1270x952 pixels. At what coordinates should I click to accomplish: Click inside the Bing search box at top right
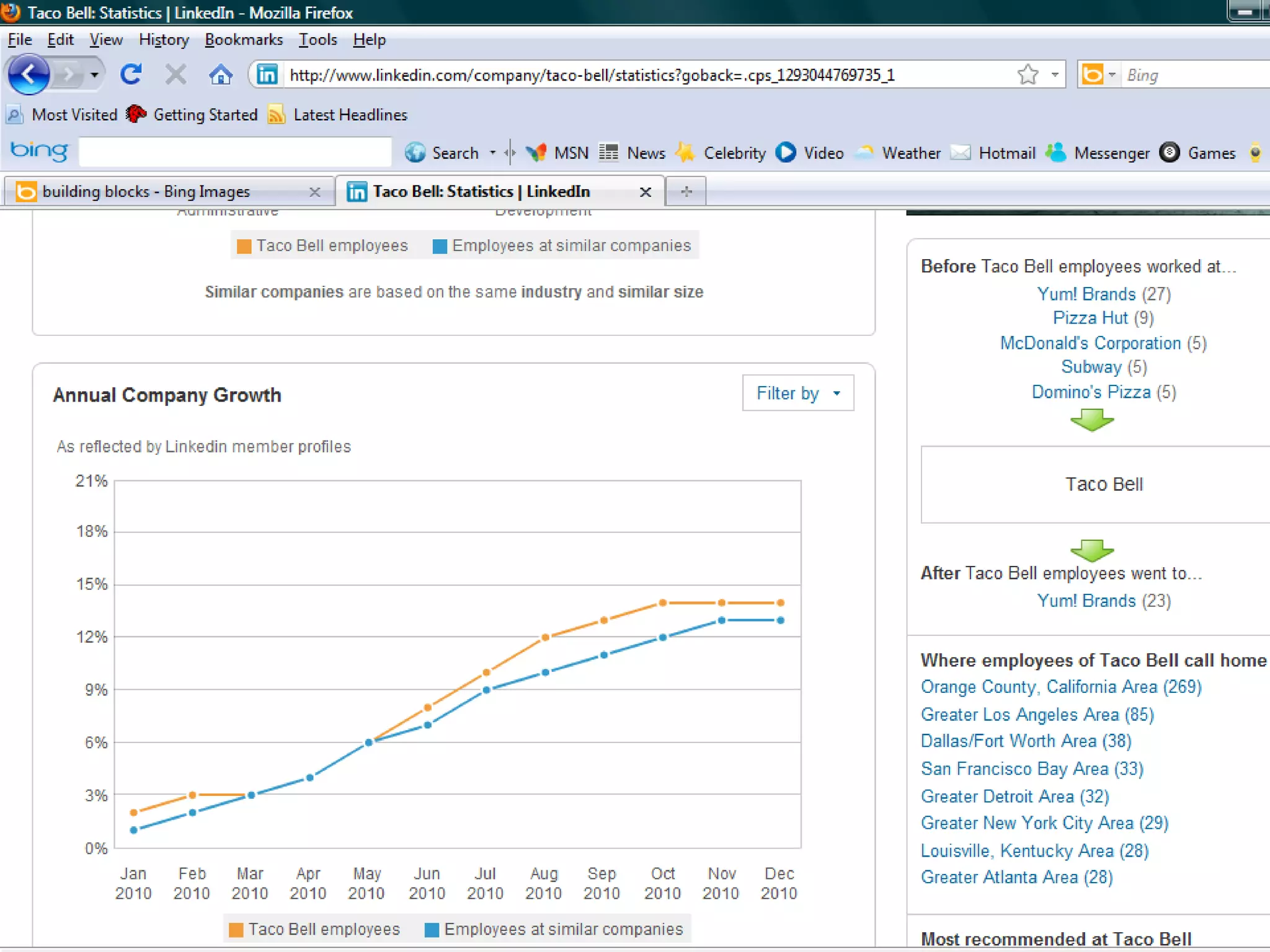pyautogui.click(x=1196, y=75)
